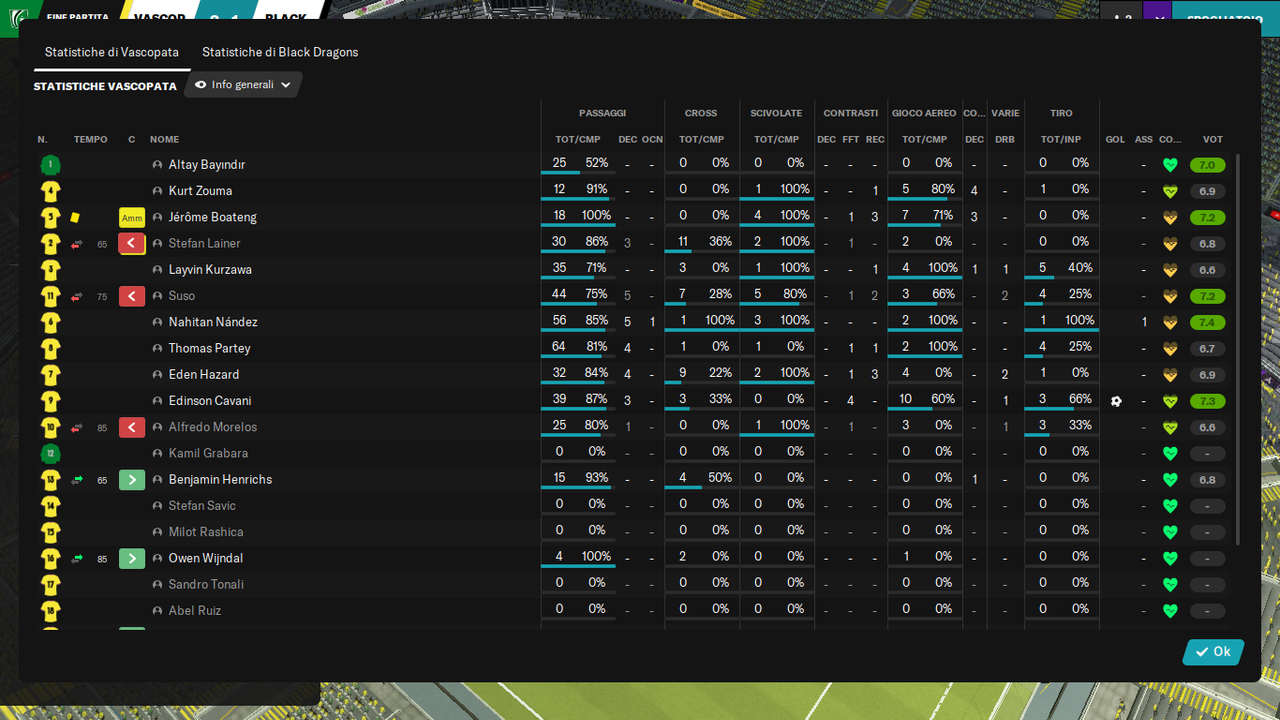
Task: Click Altay Bayındır's green goalkeeper shirt icon
Action: 50,165
